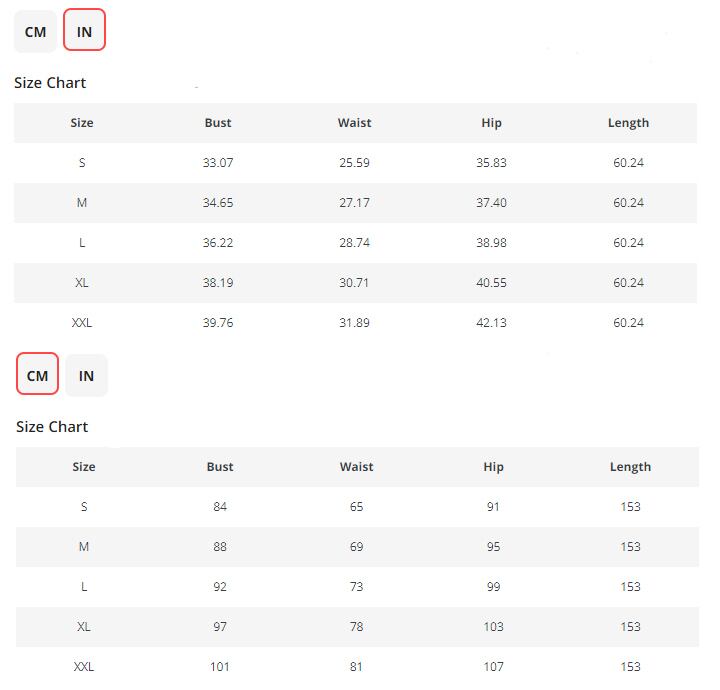
Task: Click the 84 bust value in the cm chart
Action: pos(220,507)
